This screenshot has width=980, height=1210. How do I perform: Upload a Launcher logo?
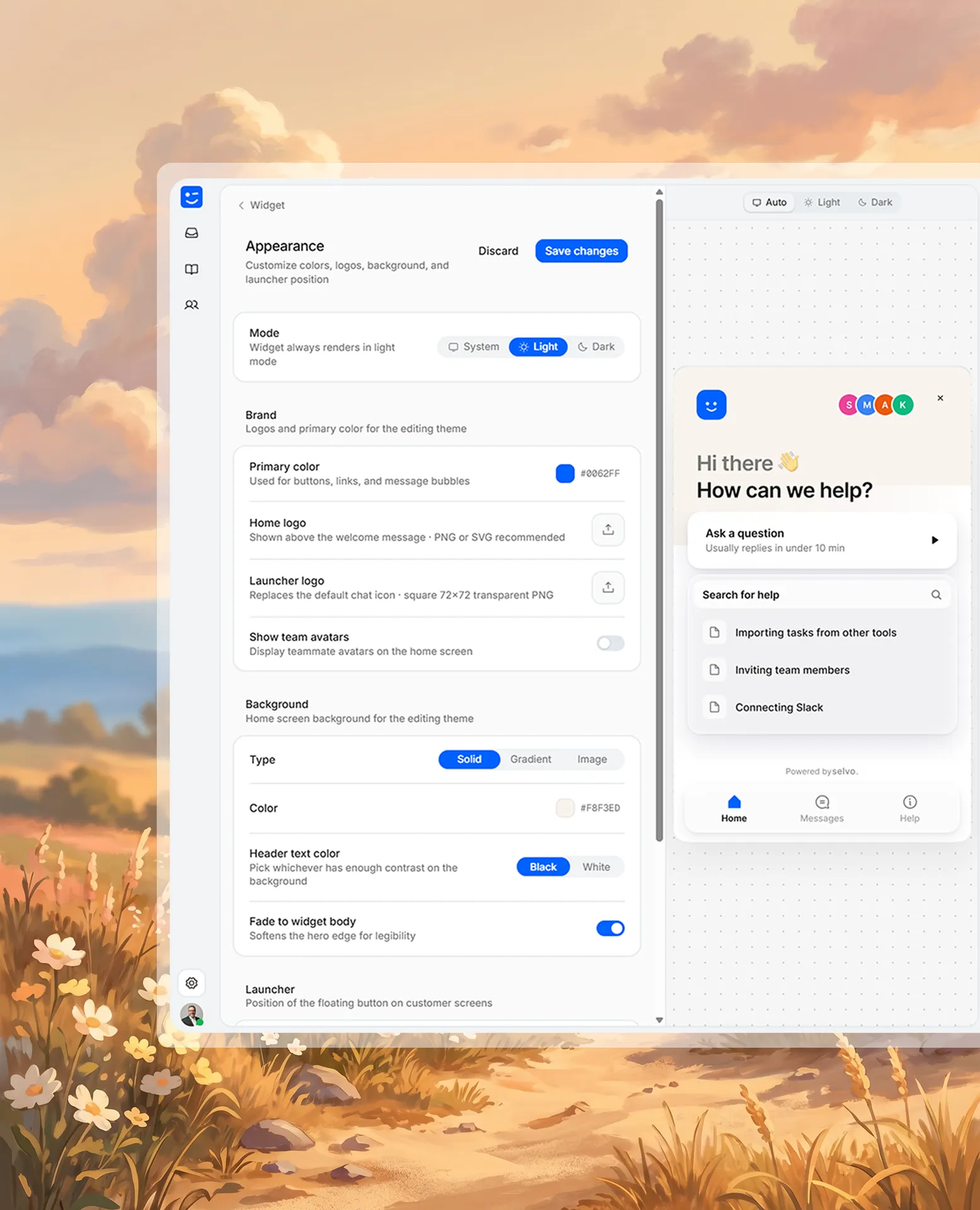tap(608, 587)
